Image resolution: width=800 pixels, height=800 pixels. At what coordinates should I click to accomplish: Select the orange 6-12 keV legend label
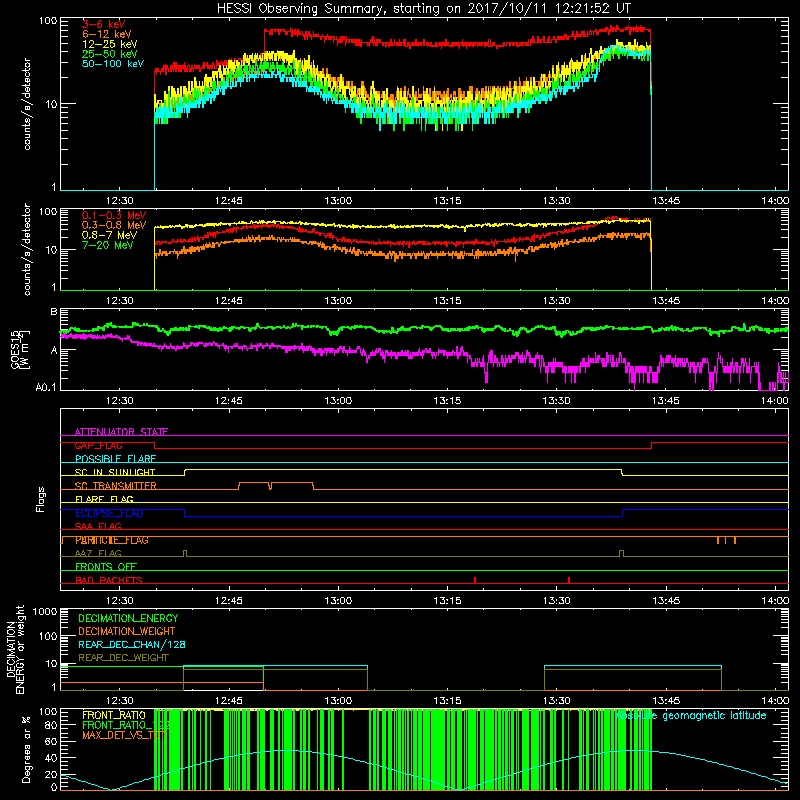pos(107,34)
